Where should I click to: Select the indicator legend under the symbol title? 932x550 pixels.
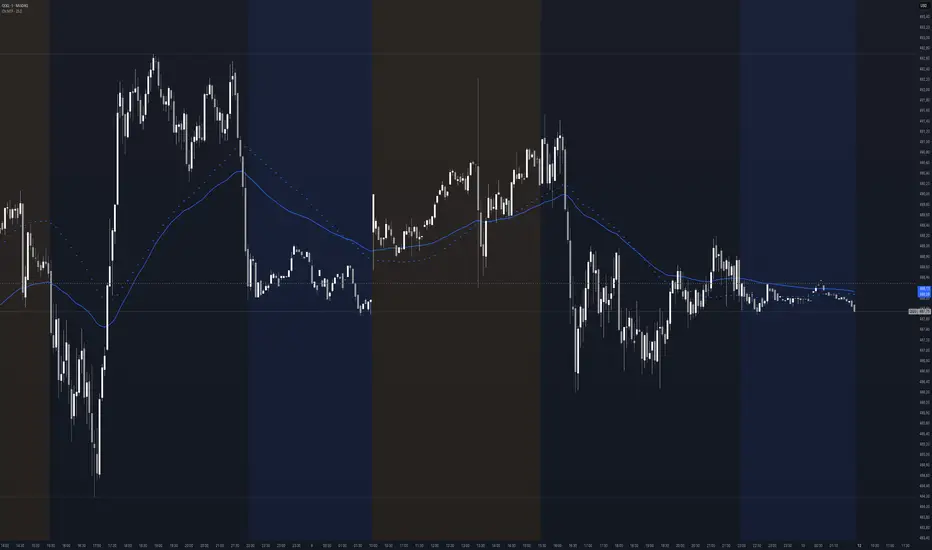pos(12,11)
